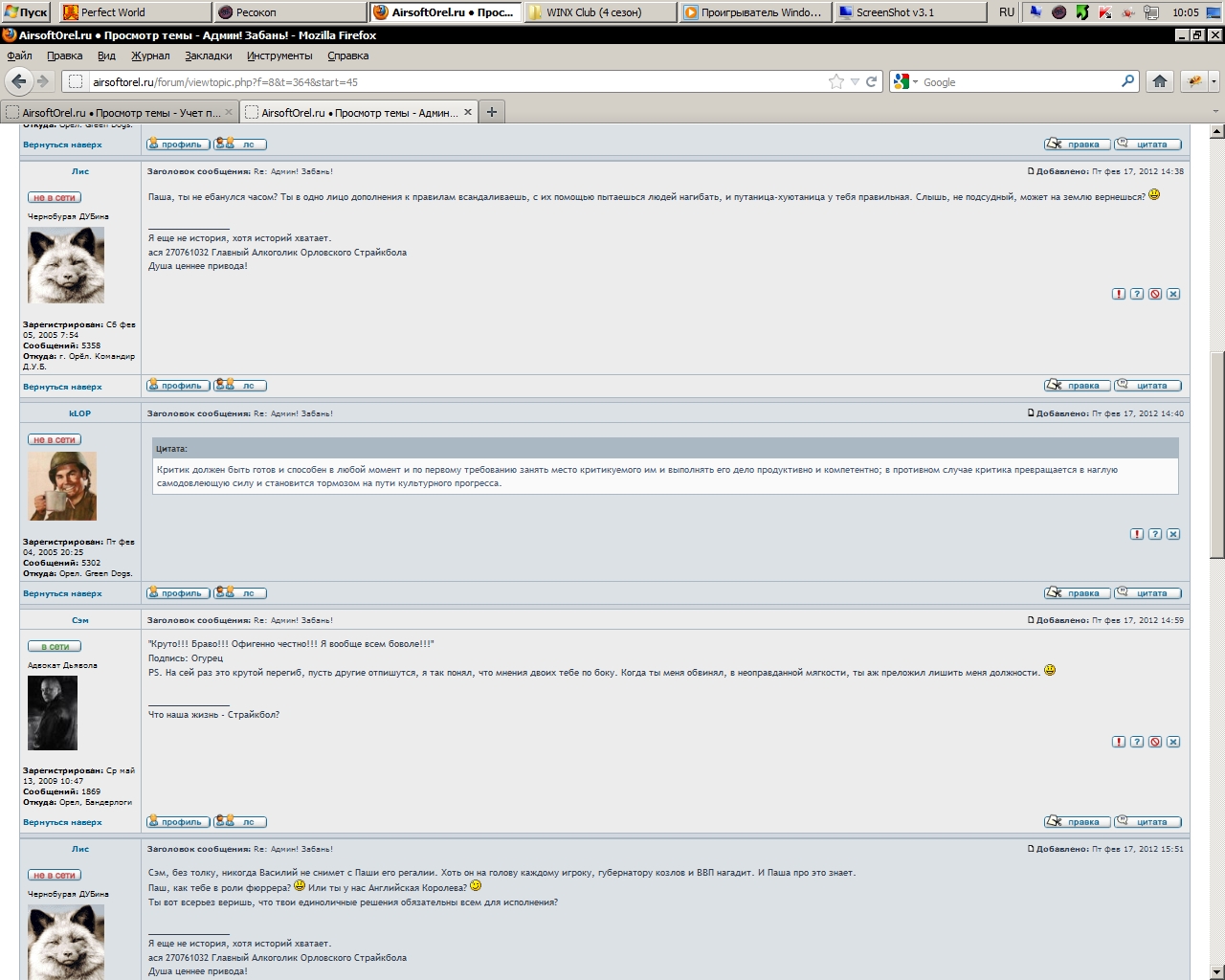The height and width of the screenshot is (980, 1225).
Task: Click the airsoftorel.ru address bar URL
Action: (x=225, y=81)
